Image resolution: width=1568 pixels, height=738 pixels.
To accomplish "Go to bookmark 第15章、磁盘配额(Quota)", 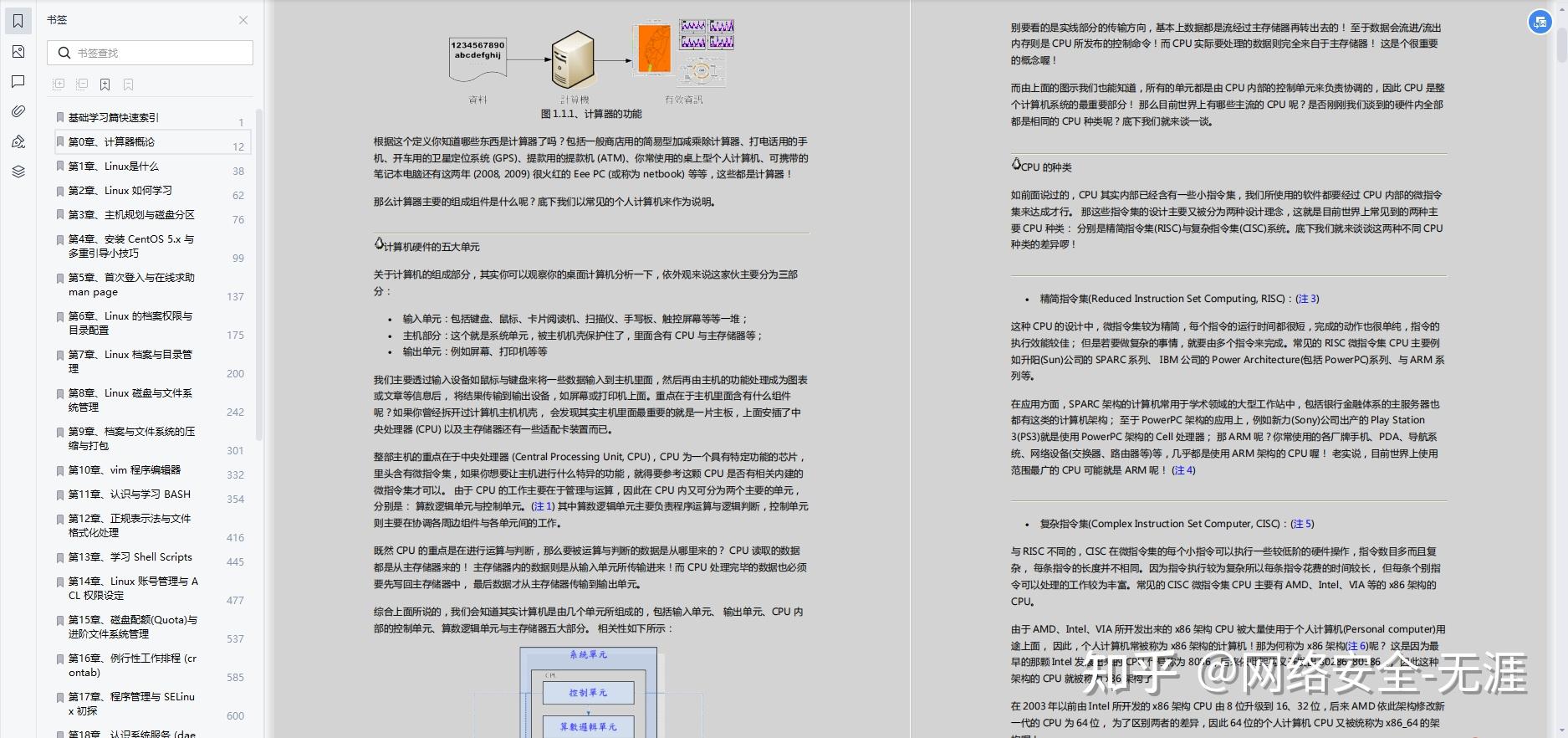I will [133, 627].
